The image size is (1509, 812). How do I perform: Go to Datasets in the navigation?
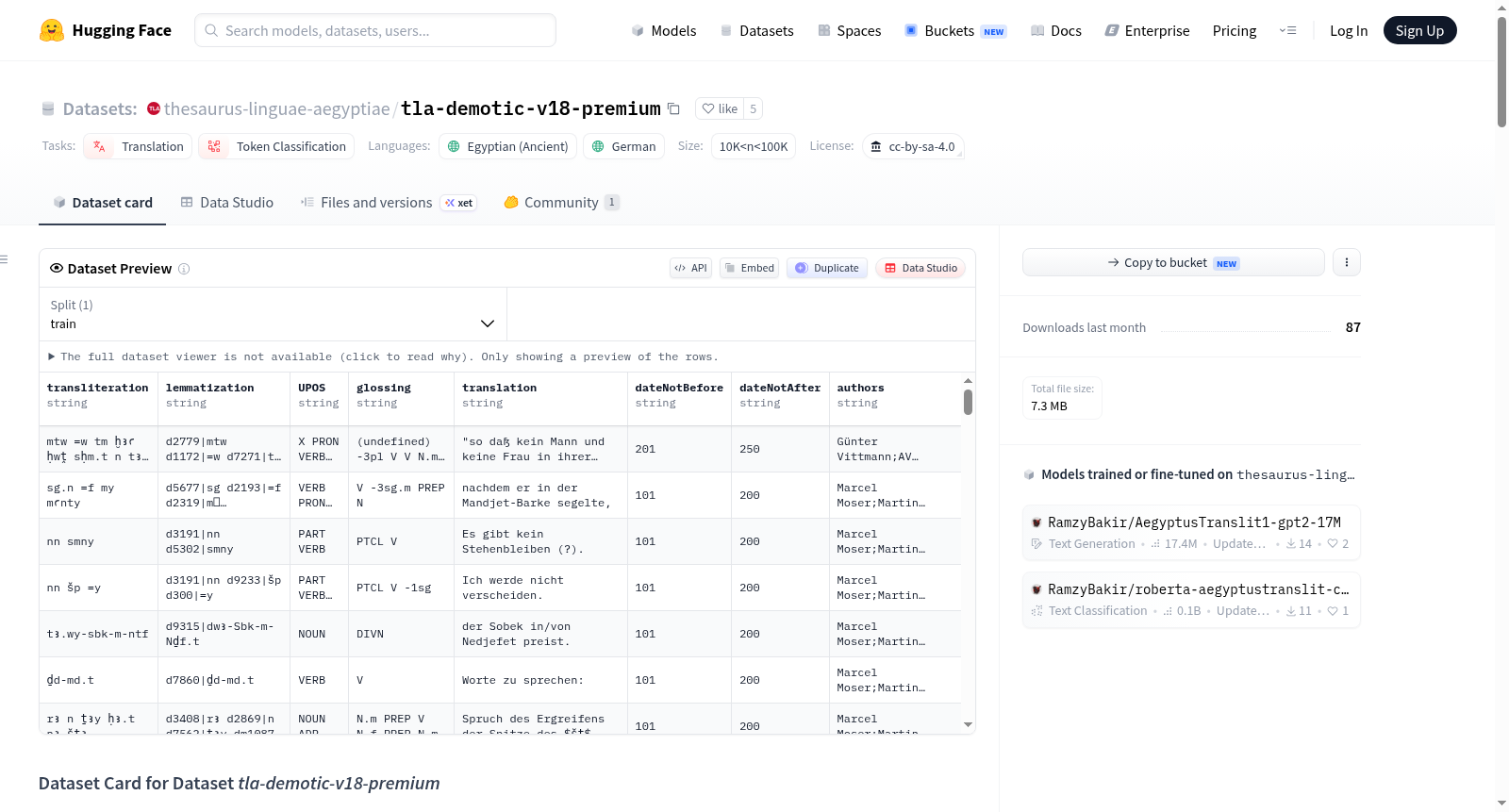(x=756, y=30)
